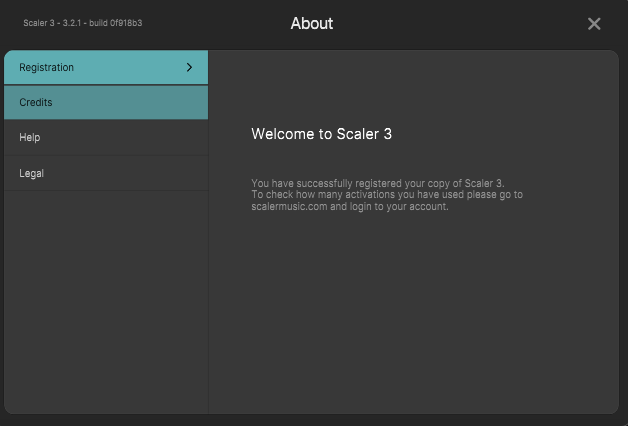Close the About dialog with the X
628x426 pixels.
pos(594,24)
